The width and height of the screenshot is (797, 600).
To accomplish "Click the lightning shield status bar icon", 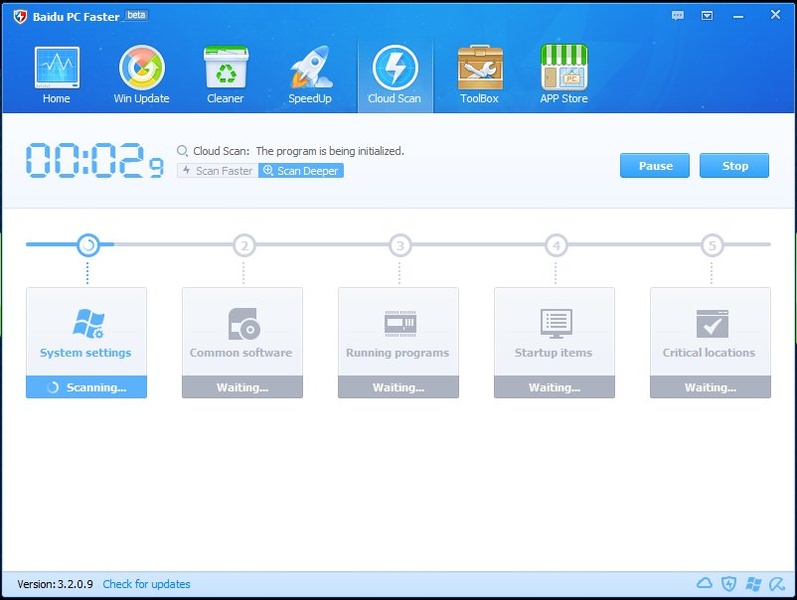I will point(729,584).
